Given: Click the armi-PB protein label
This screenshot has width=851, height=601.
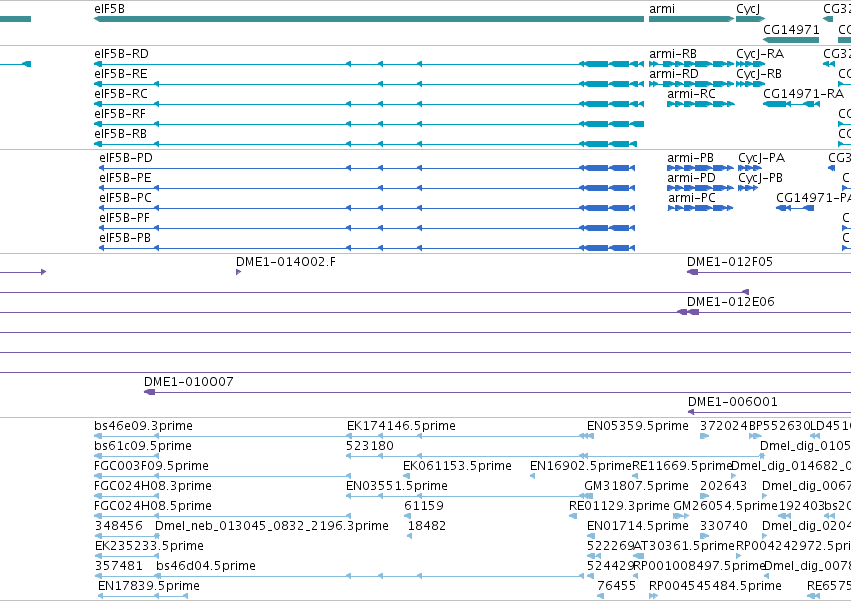Looking at the screenshot, I should click(690, 158).
